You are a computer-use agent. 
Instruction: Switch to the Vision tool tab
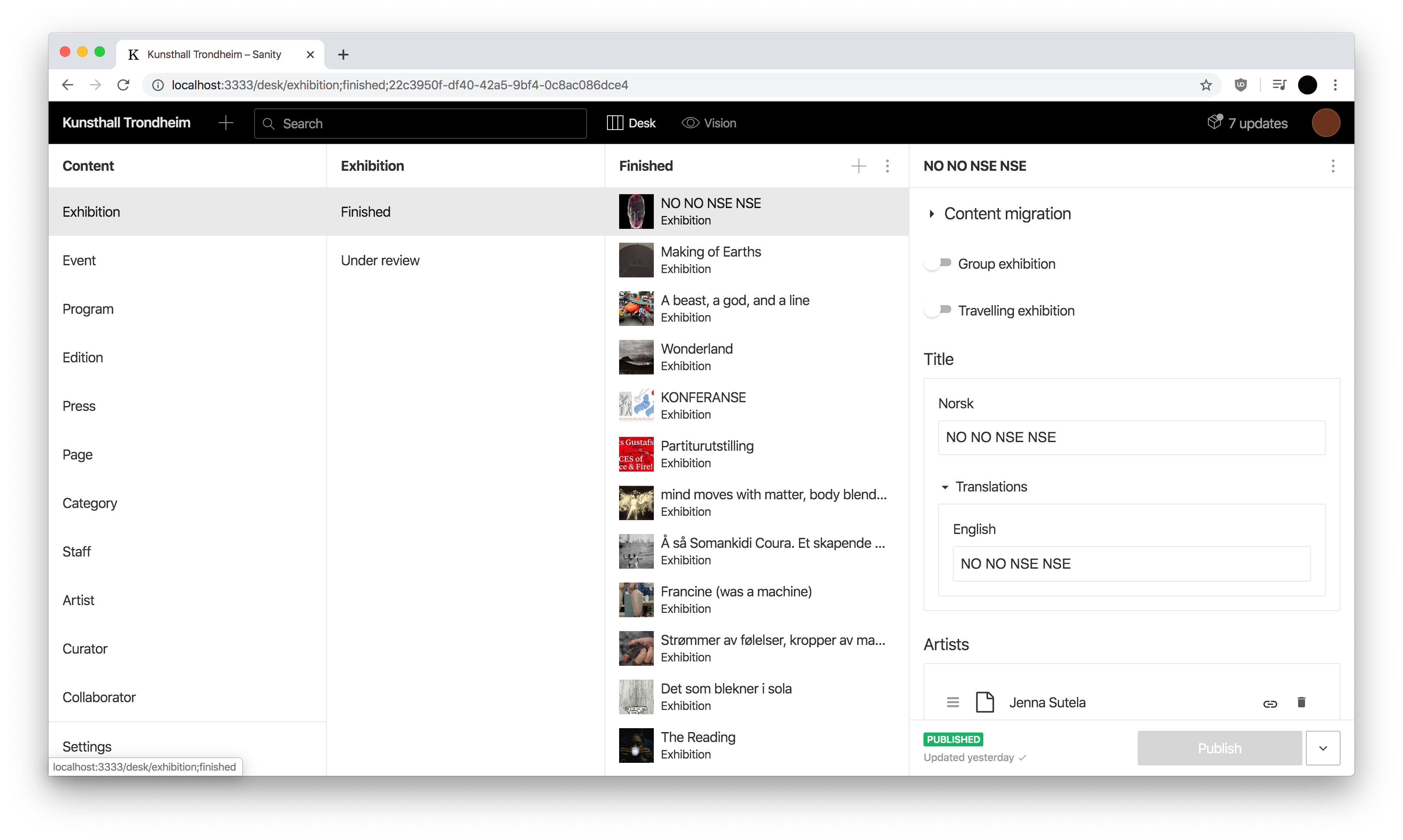point(709,123)
